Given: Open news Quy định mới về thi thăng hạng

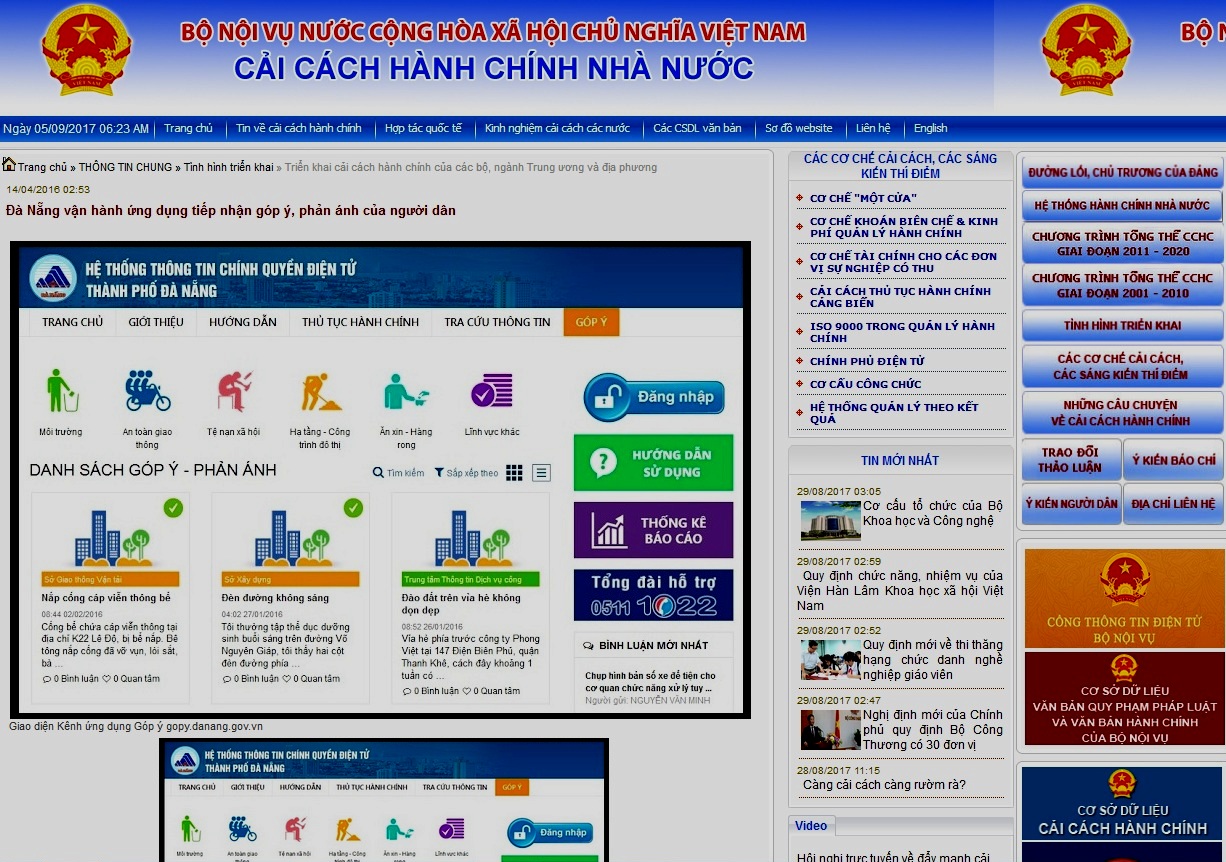Looking at the screenshot, I should pyautogui.click(x=933, y=660).
